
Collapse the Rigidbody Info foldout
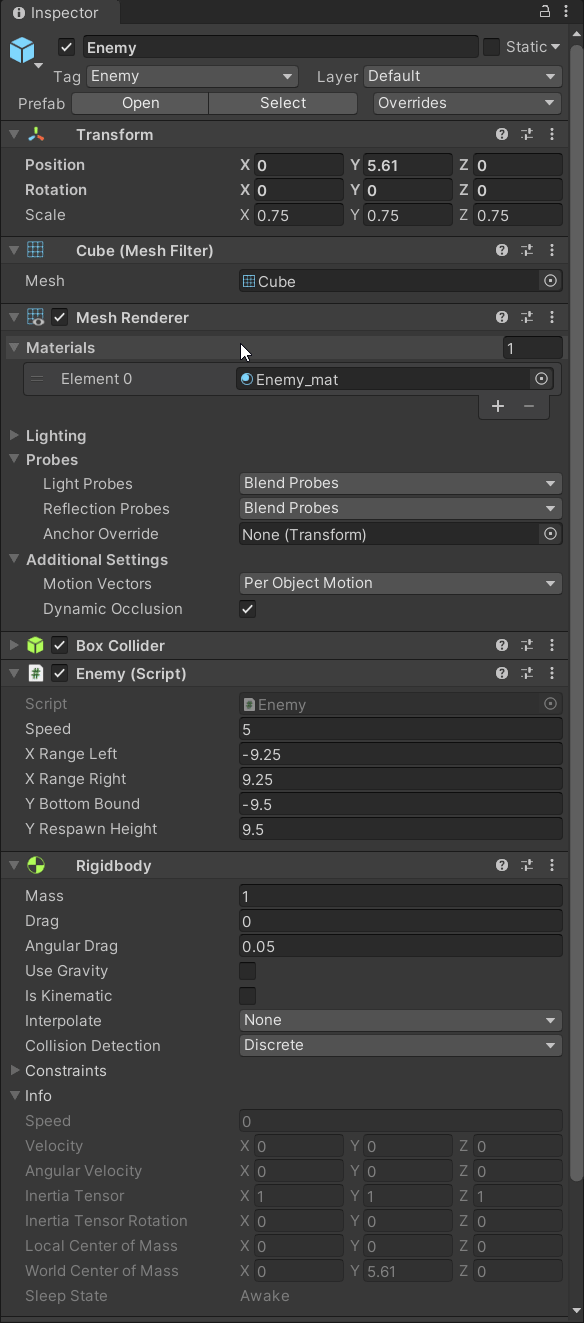pos(14,1096)
